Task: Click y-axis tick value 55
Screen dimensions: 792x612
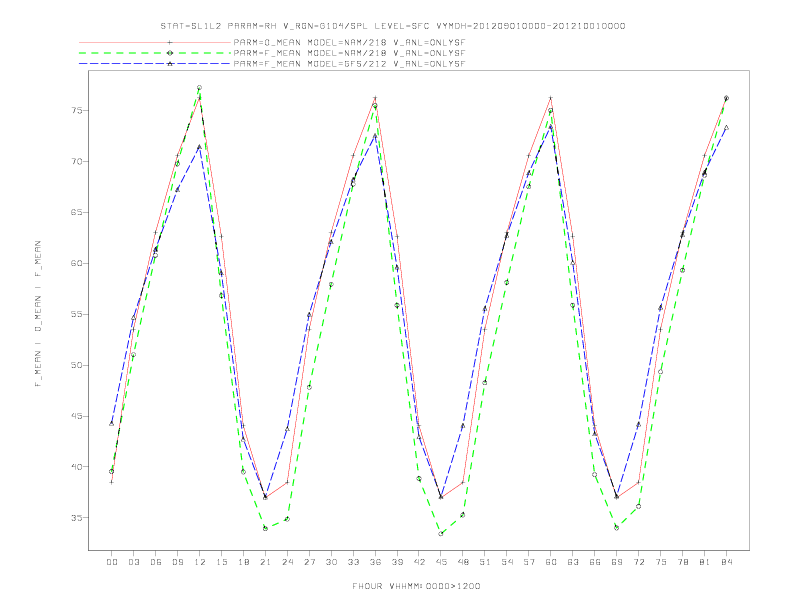Action: pyautogui.click(x=77, y=315)
